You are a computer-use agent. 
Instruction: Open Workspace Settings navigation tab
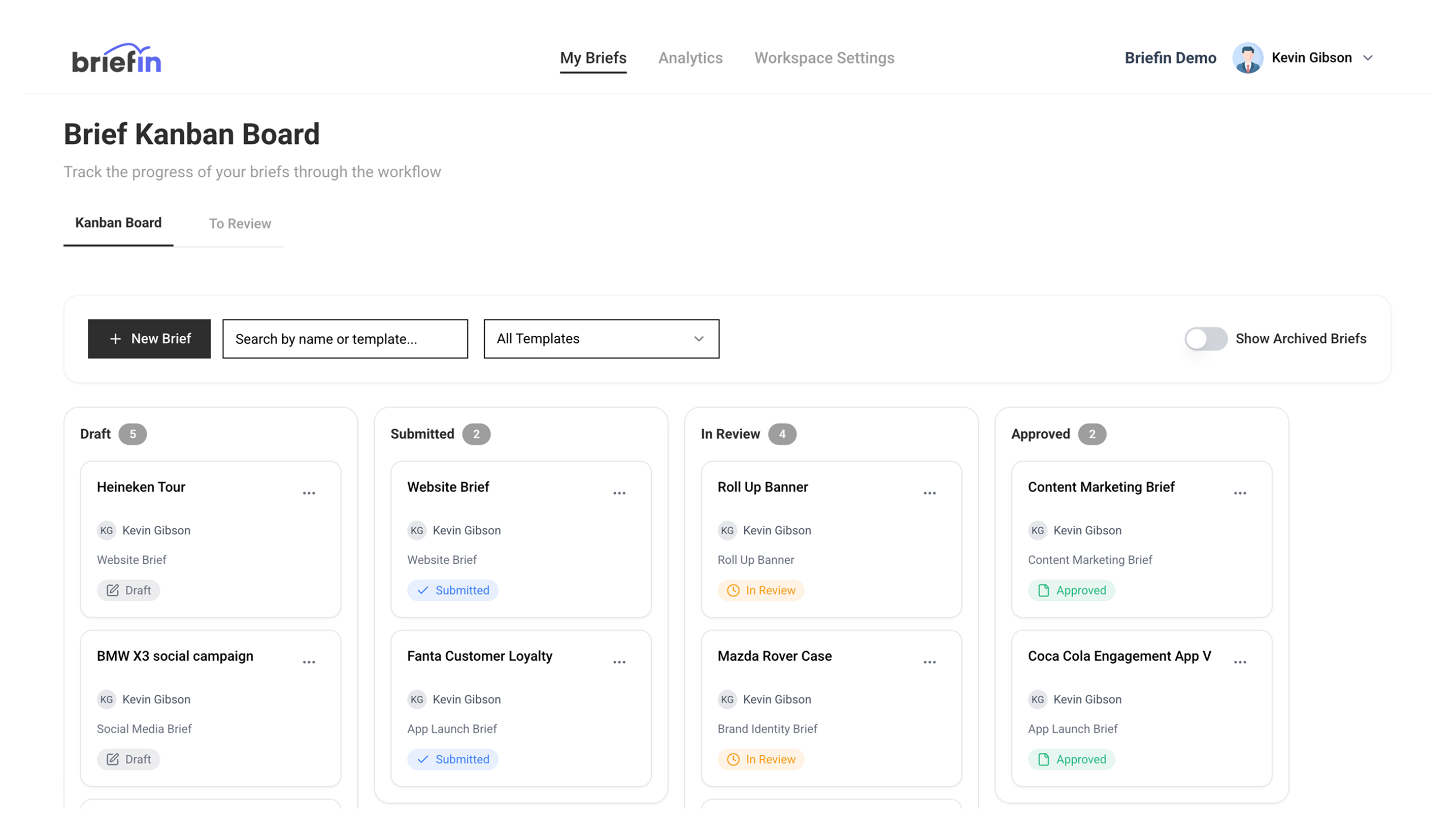pos(824,58)
